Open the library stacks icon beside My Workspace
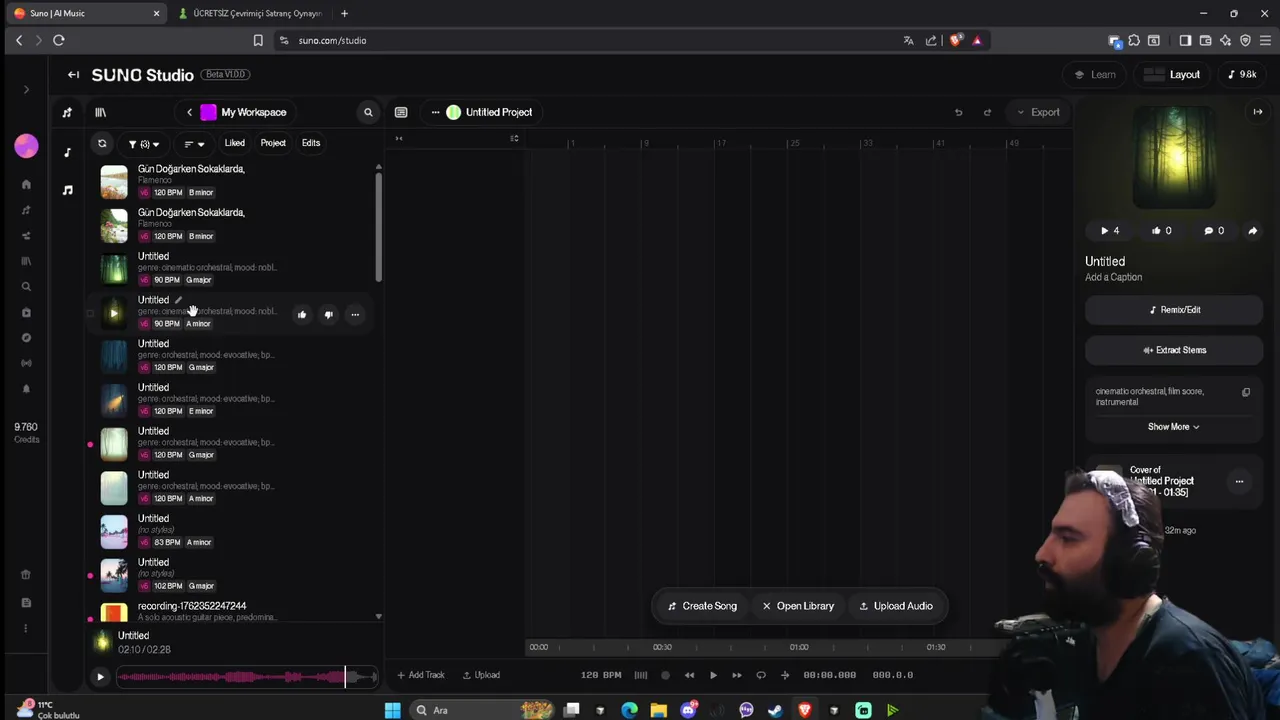Image resolution: width=1280 pixels, height=720 pixels. pyautogui.click(x=100, y=113)
